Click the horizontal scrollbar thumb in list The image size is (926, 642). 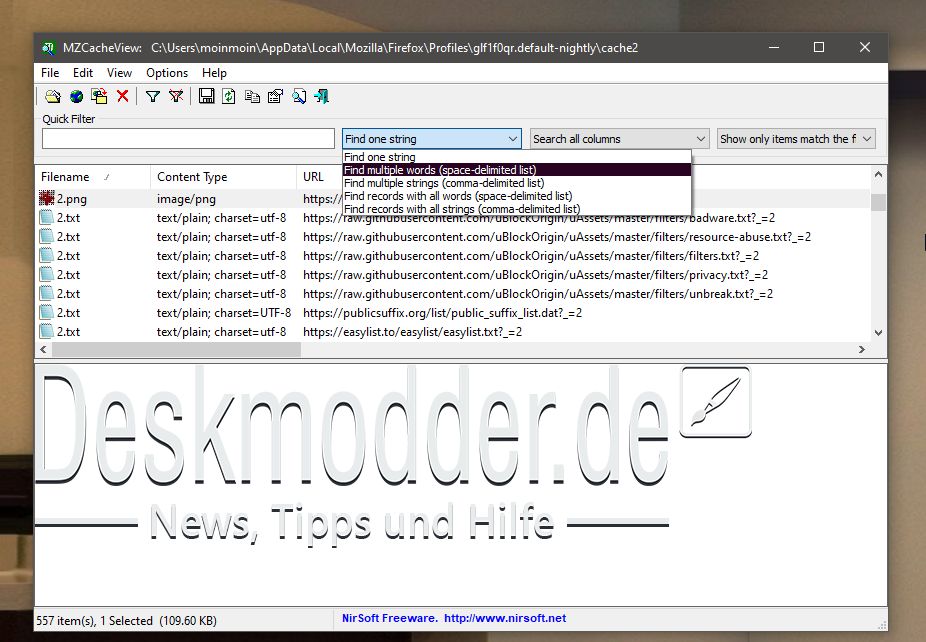pos(176,349)
